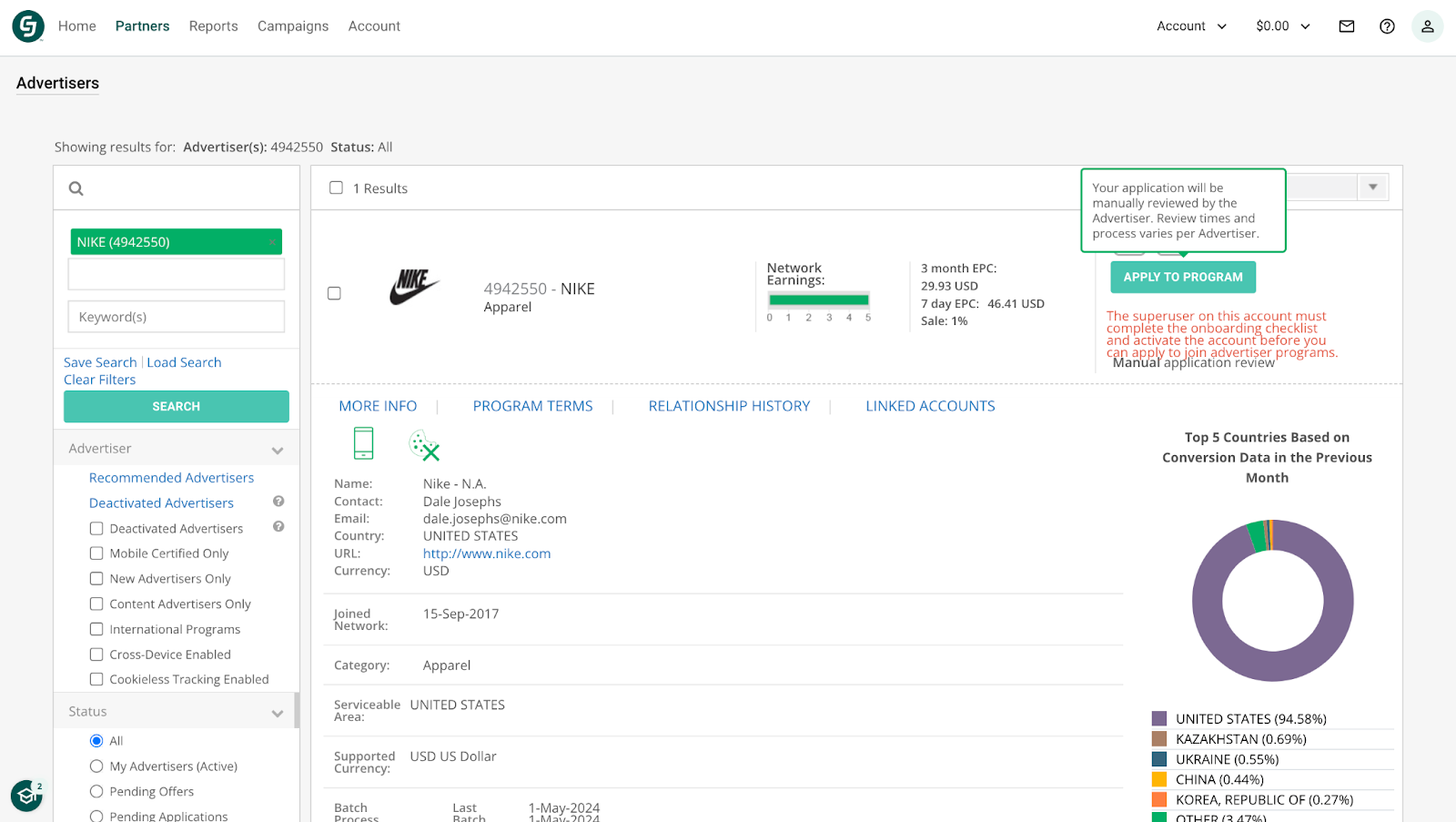
Task: Open the Reports menu
Action: point(214,26)
